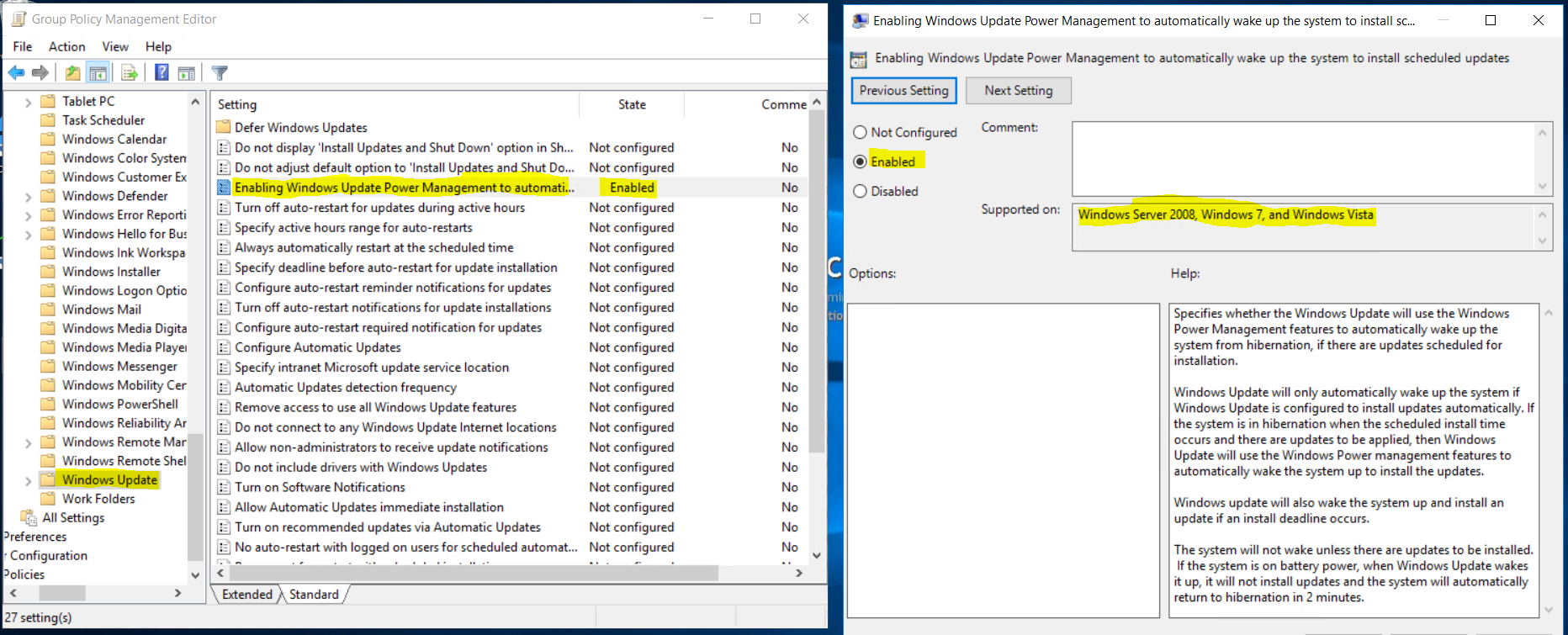
Task: Click the Next Setting button
Action: click(x=1019, y=90)
